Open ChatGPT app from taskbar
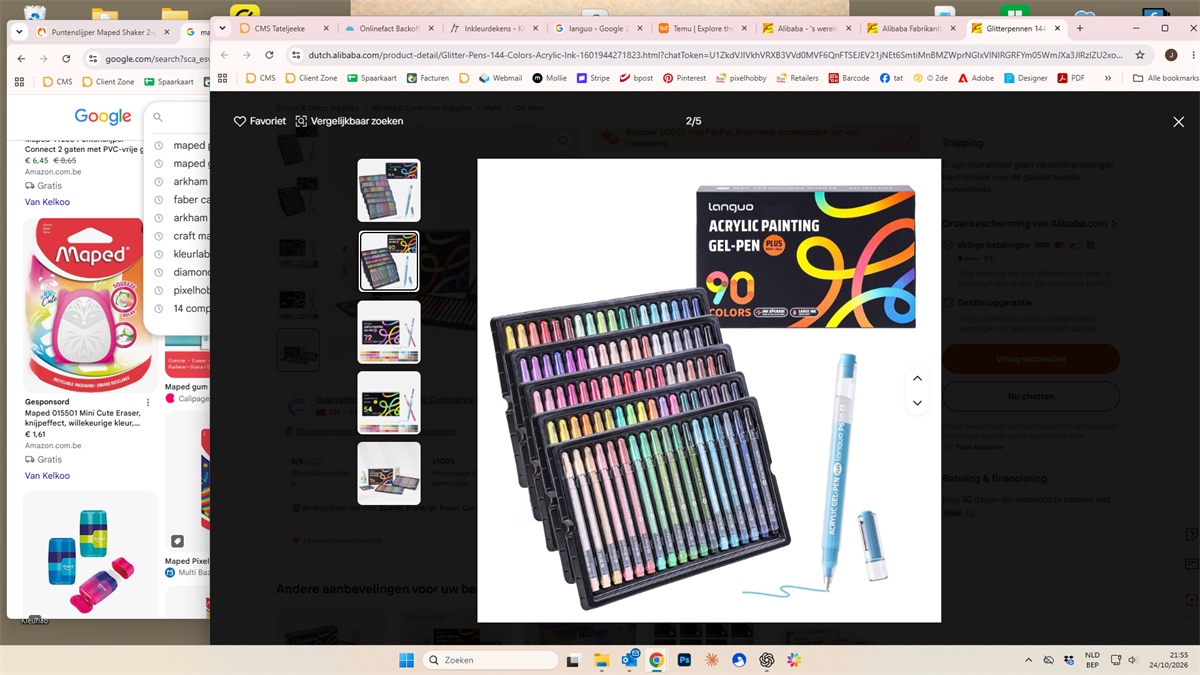Viewport: 1200px width, 675px height. [x=767, y=660]
